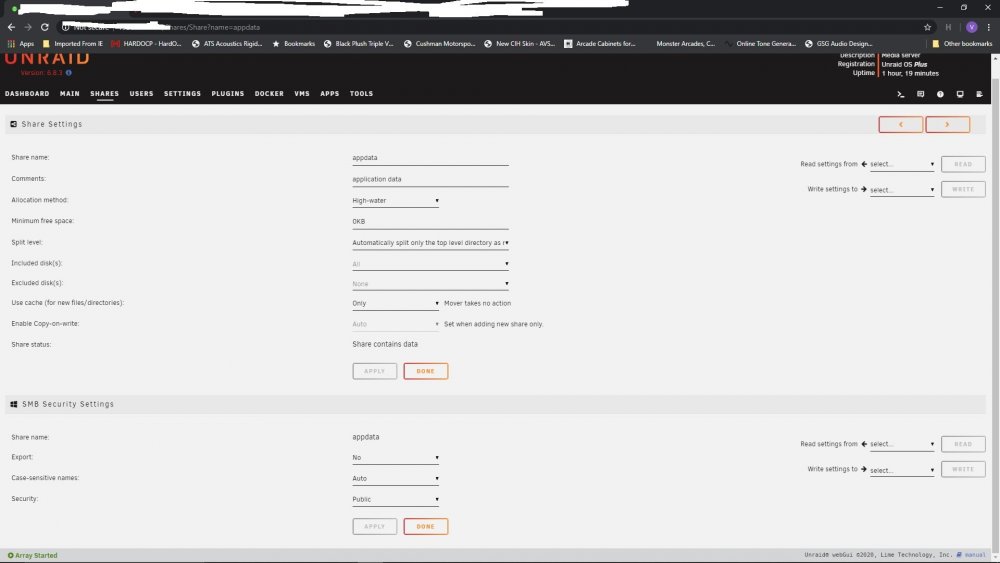Click the Array Started status text
This screenshot has width=1000, height=563.
coord(33,556)
